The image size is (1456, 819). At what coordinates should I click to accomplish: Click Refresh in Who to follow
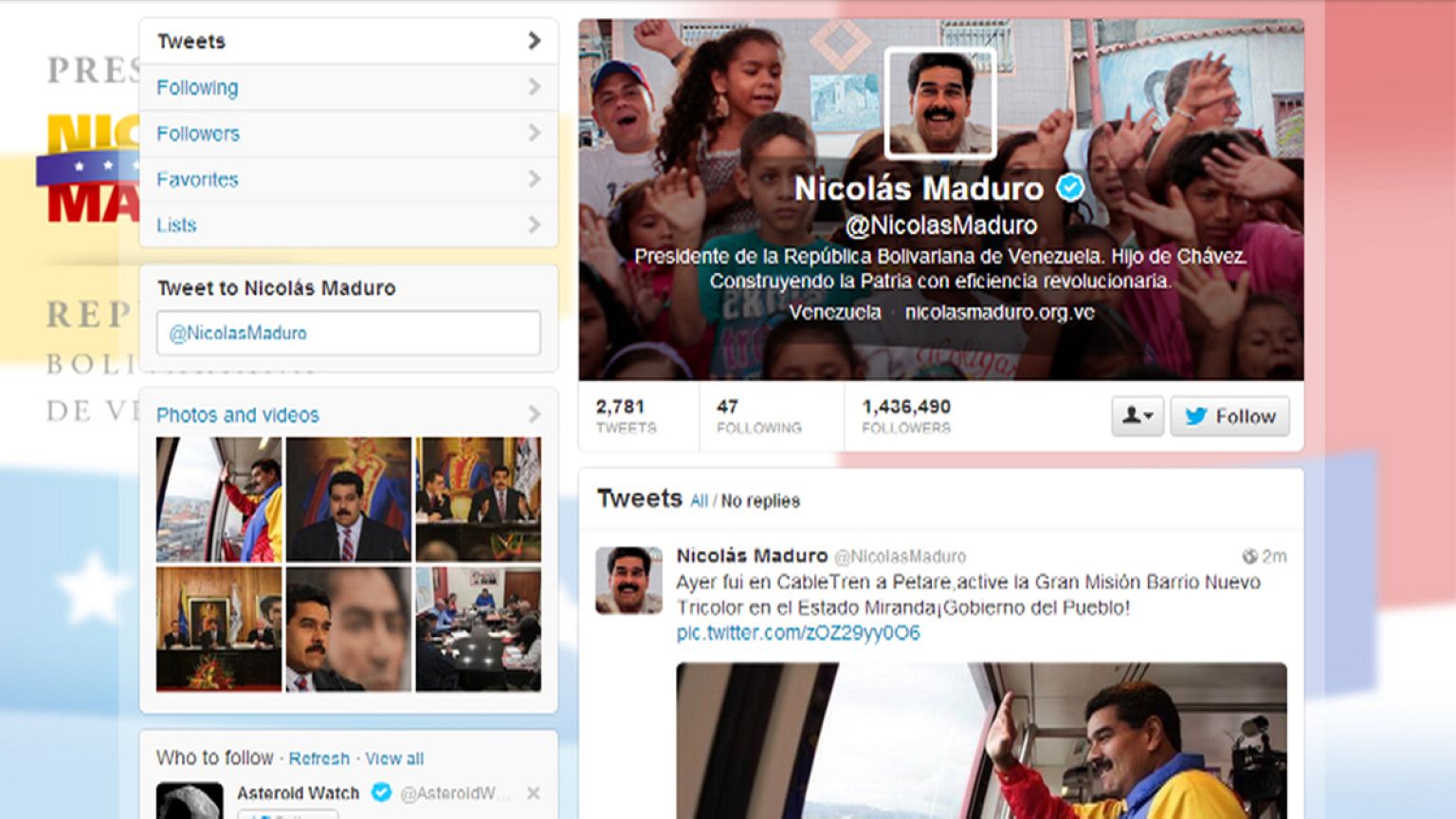click(x=319, y=758)
